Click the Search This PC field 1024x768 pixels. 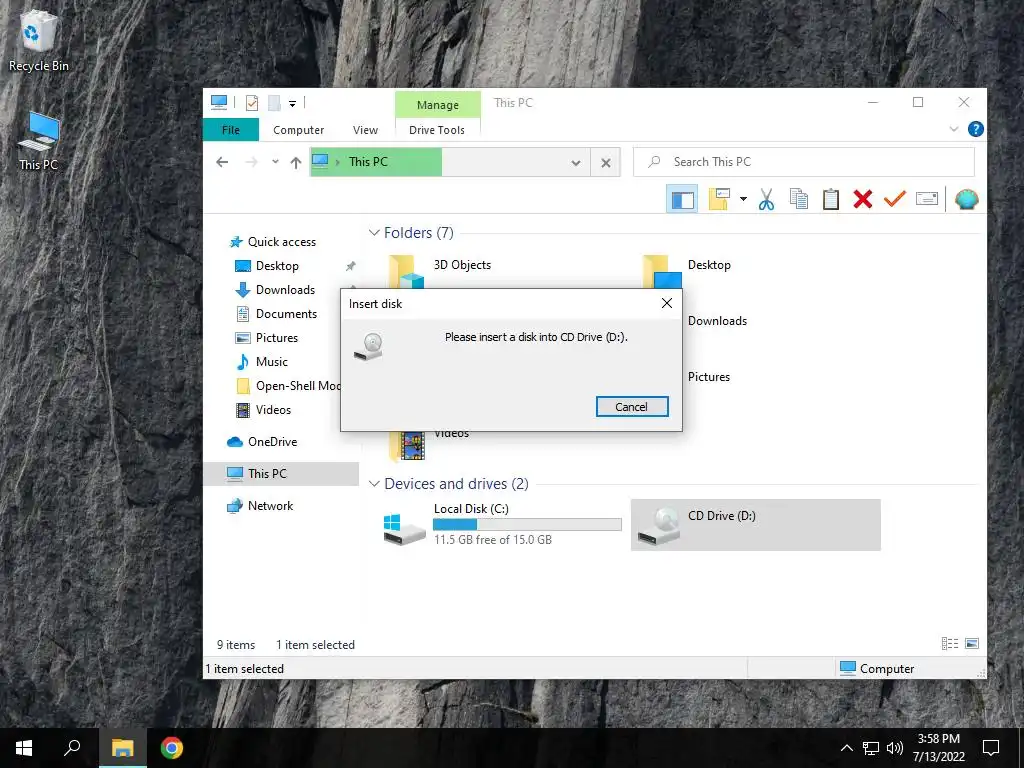[x=804, y=162]
